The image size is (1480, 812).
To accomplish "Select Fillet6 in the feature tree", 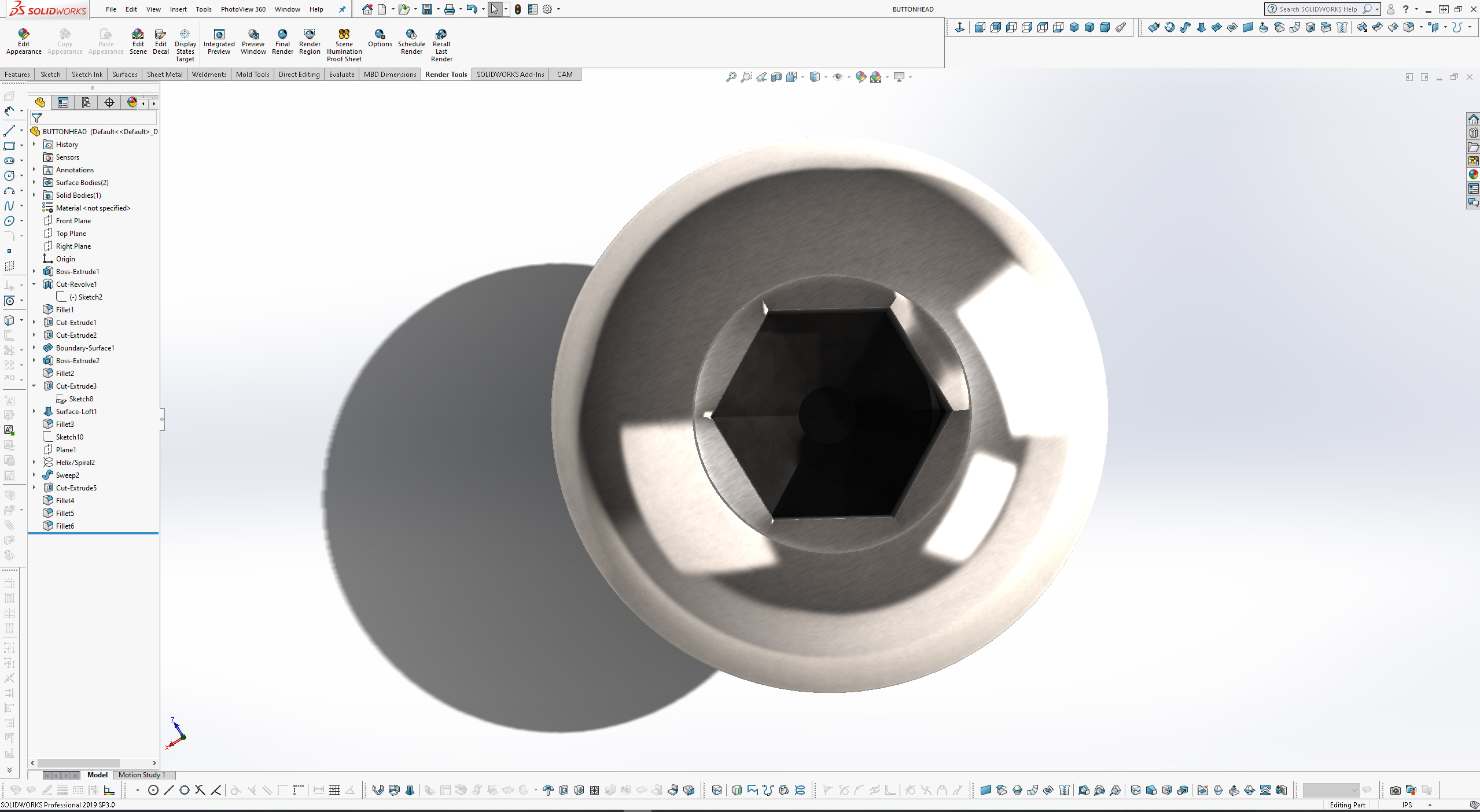I will (65, 526).
